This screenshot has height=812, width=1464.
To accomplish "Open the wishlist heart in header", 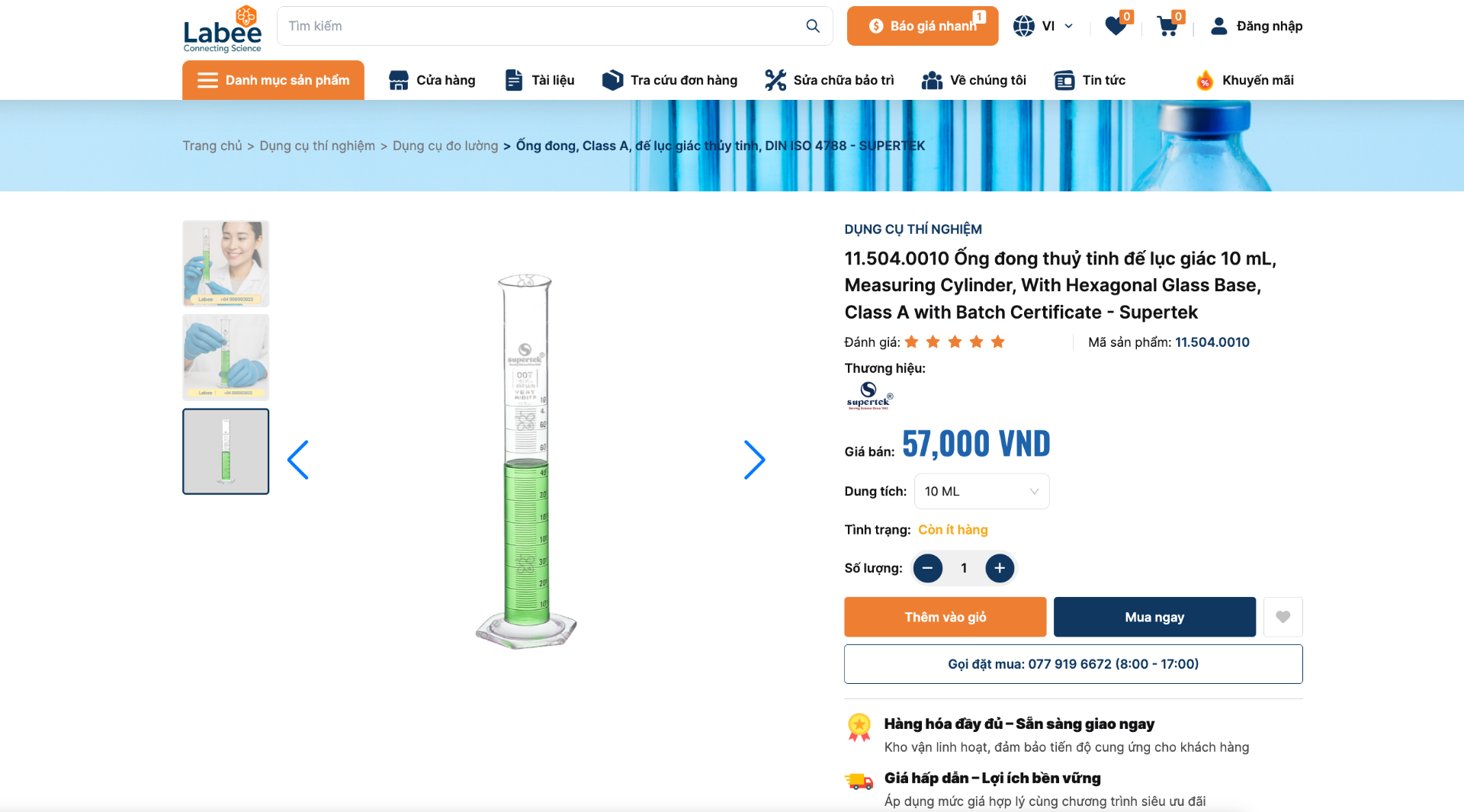I will pos(1116,27).
